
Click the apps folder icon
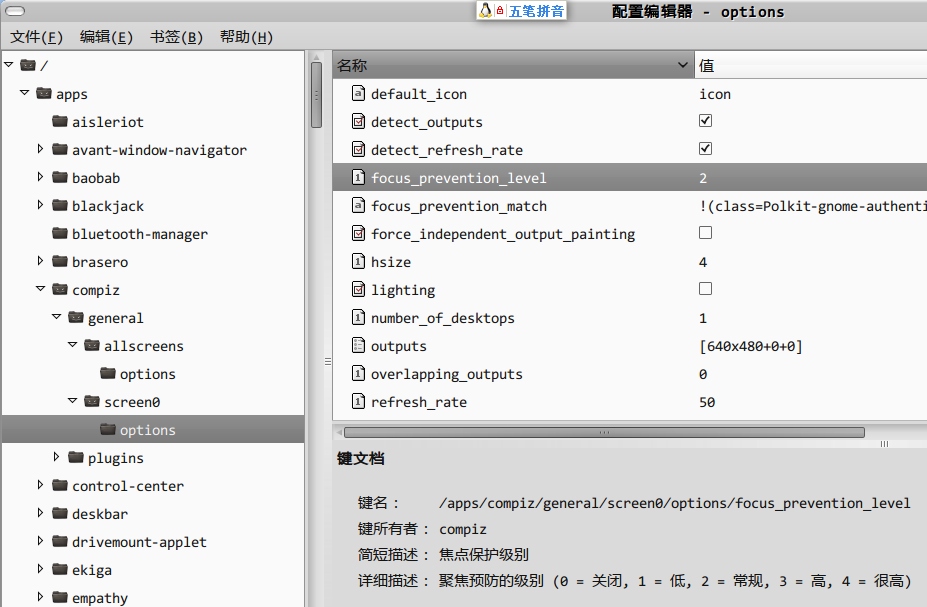tap(44, 93)
